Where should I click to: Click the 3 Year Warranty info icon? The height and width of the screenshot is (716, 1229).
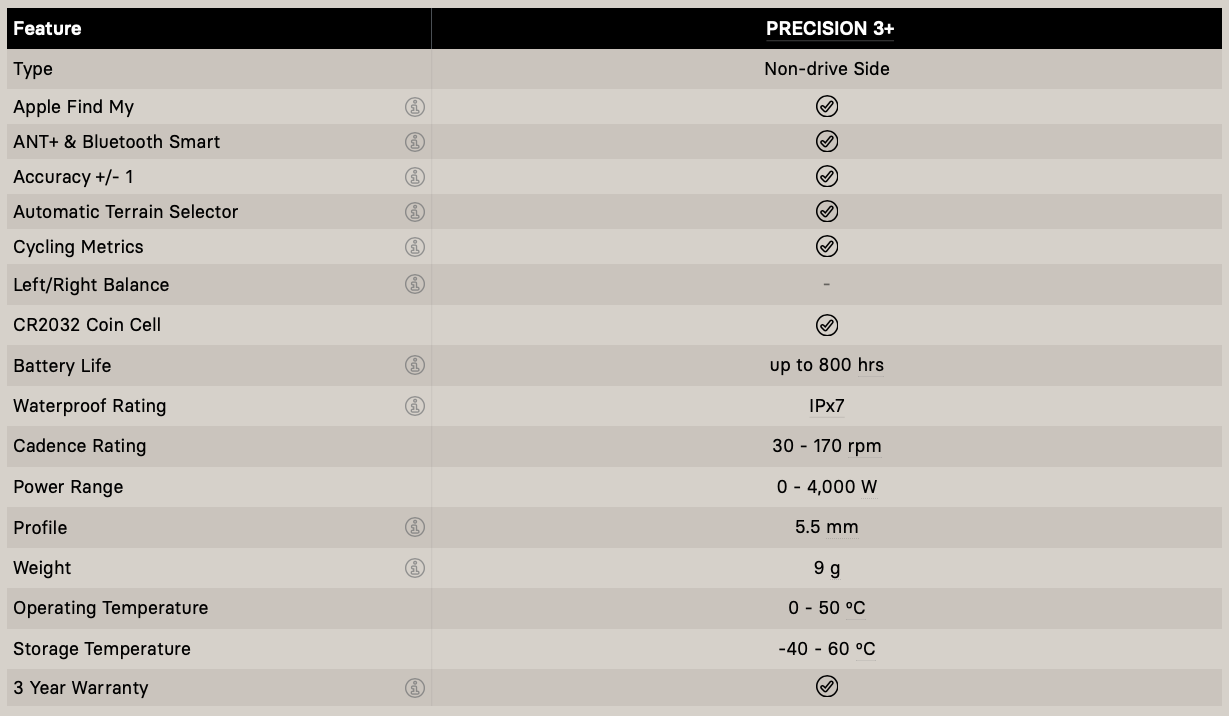point(415,688)
